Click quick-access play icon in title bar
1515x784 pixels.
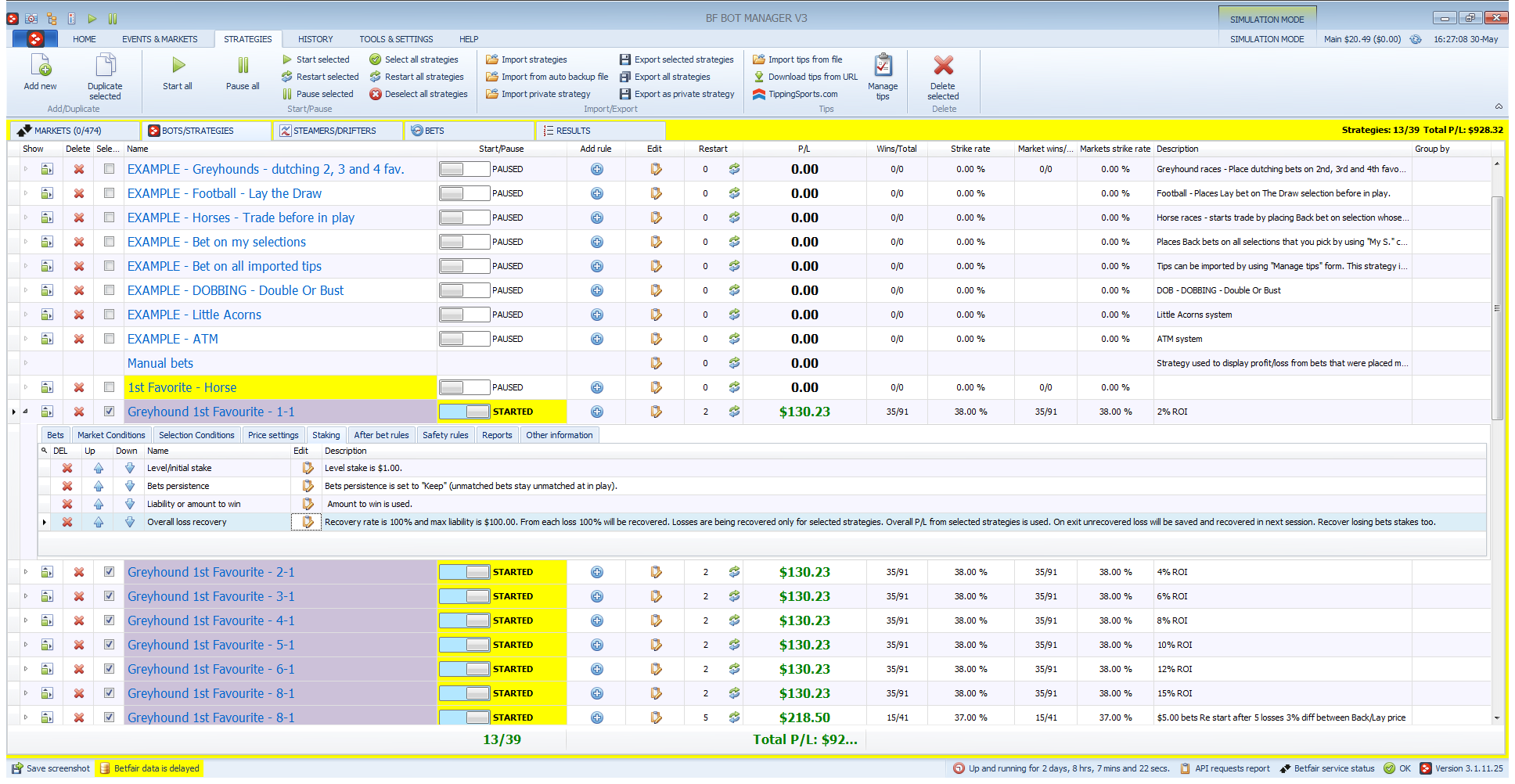(92, 19)
